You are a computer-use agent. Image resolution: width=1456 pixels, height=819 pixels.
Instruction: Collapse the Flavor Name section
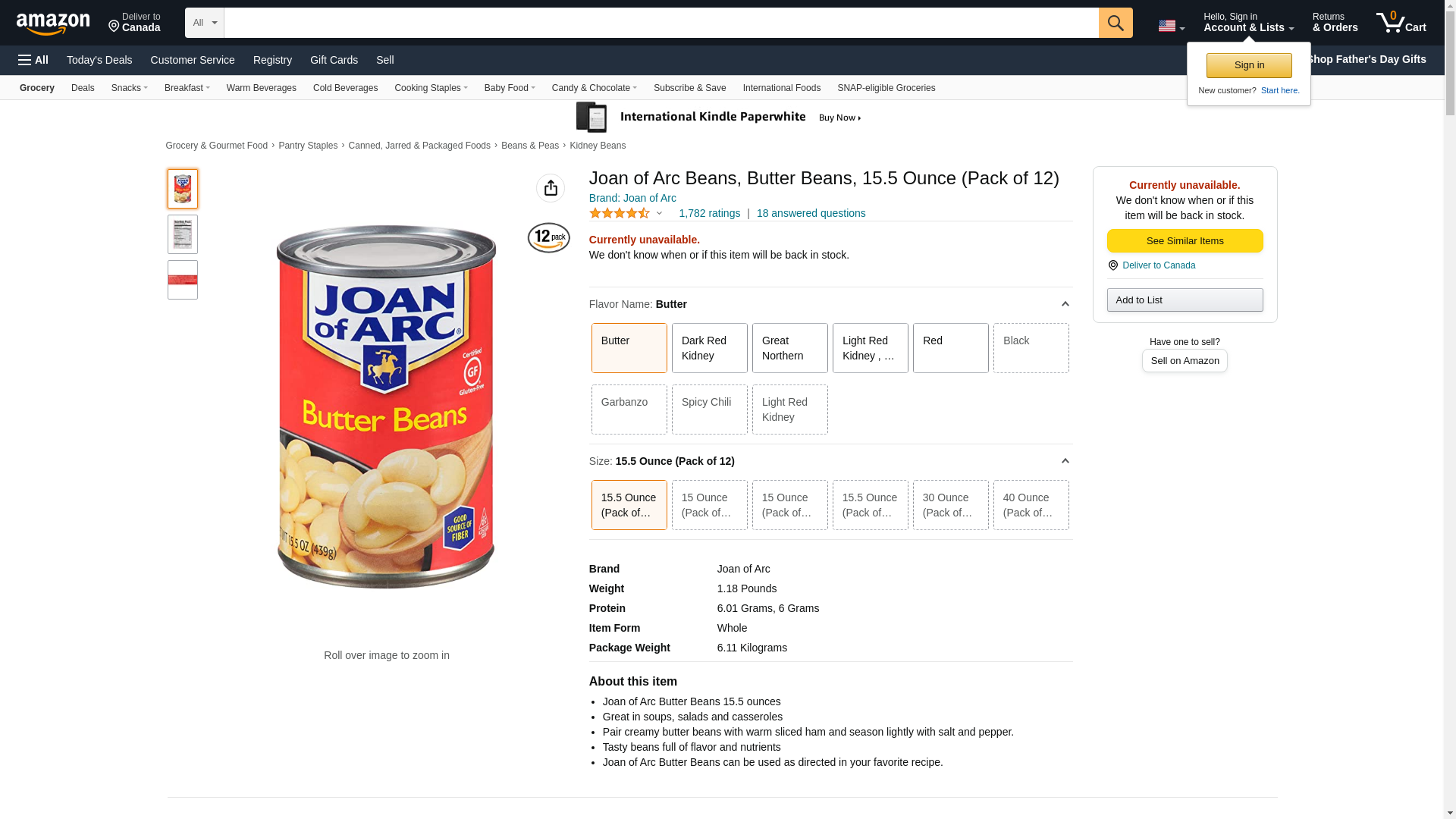pos(1065,304)
